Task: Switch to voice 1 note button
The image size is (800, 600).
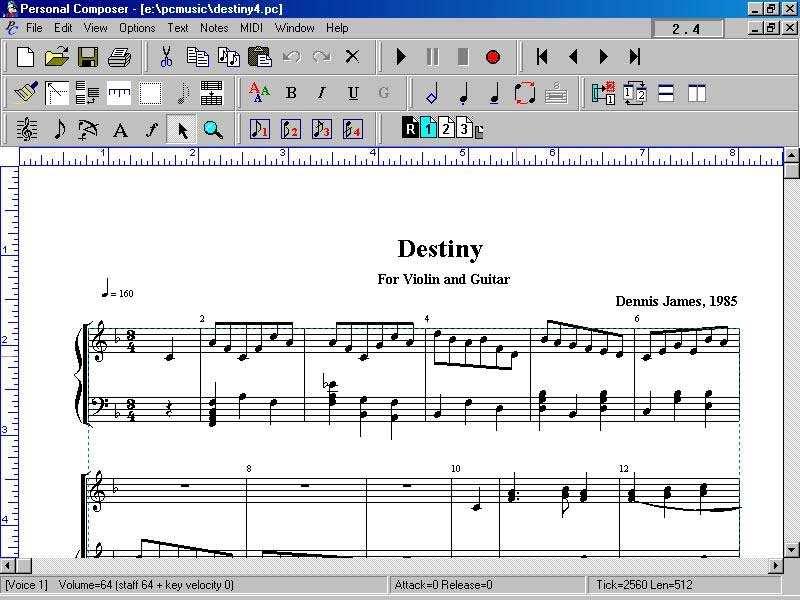Action: click(x=260, y=130)
